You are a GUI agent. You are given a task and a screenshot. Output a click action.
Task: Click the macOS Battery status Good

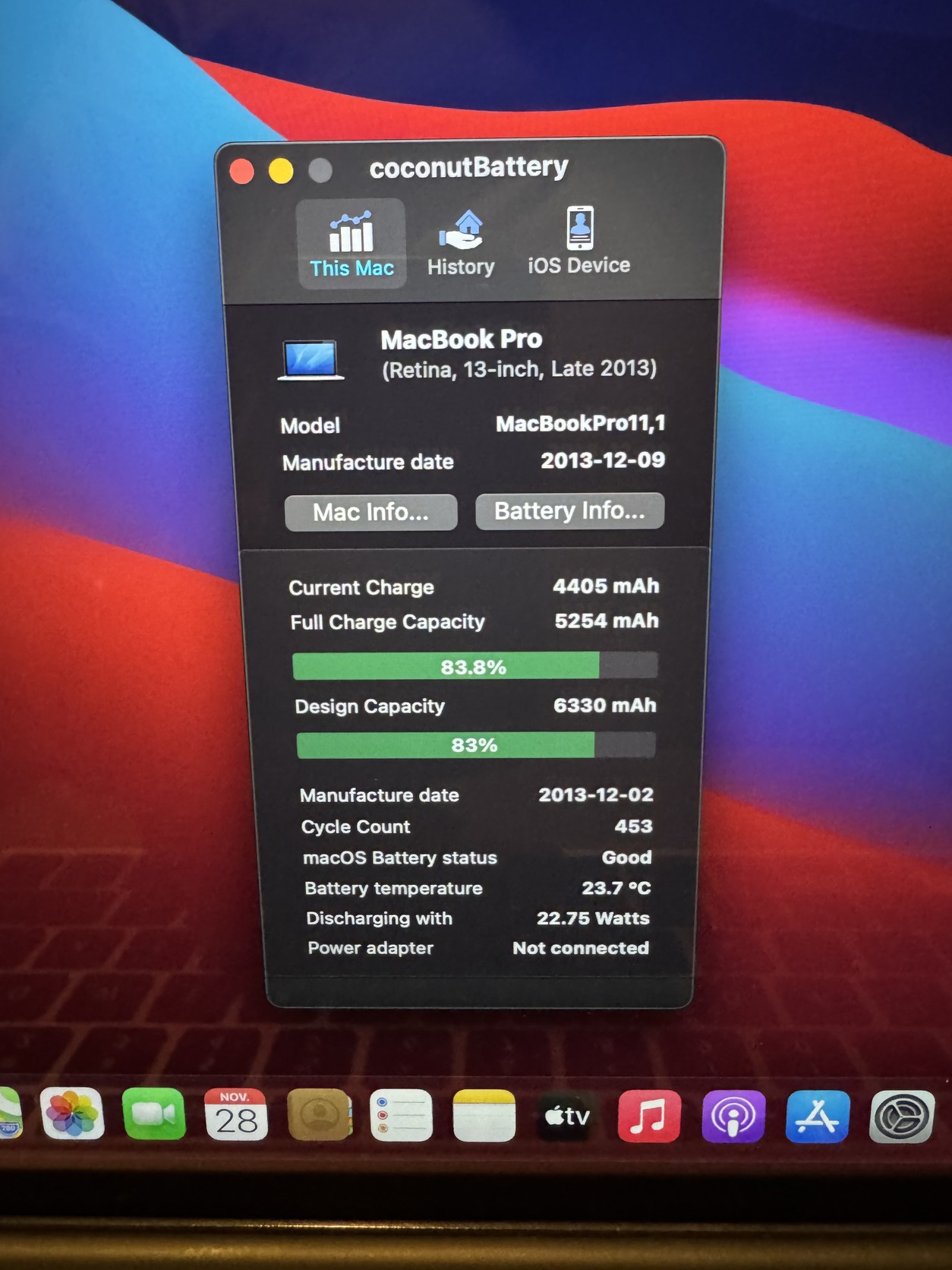pos(627,858)
